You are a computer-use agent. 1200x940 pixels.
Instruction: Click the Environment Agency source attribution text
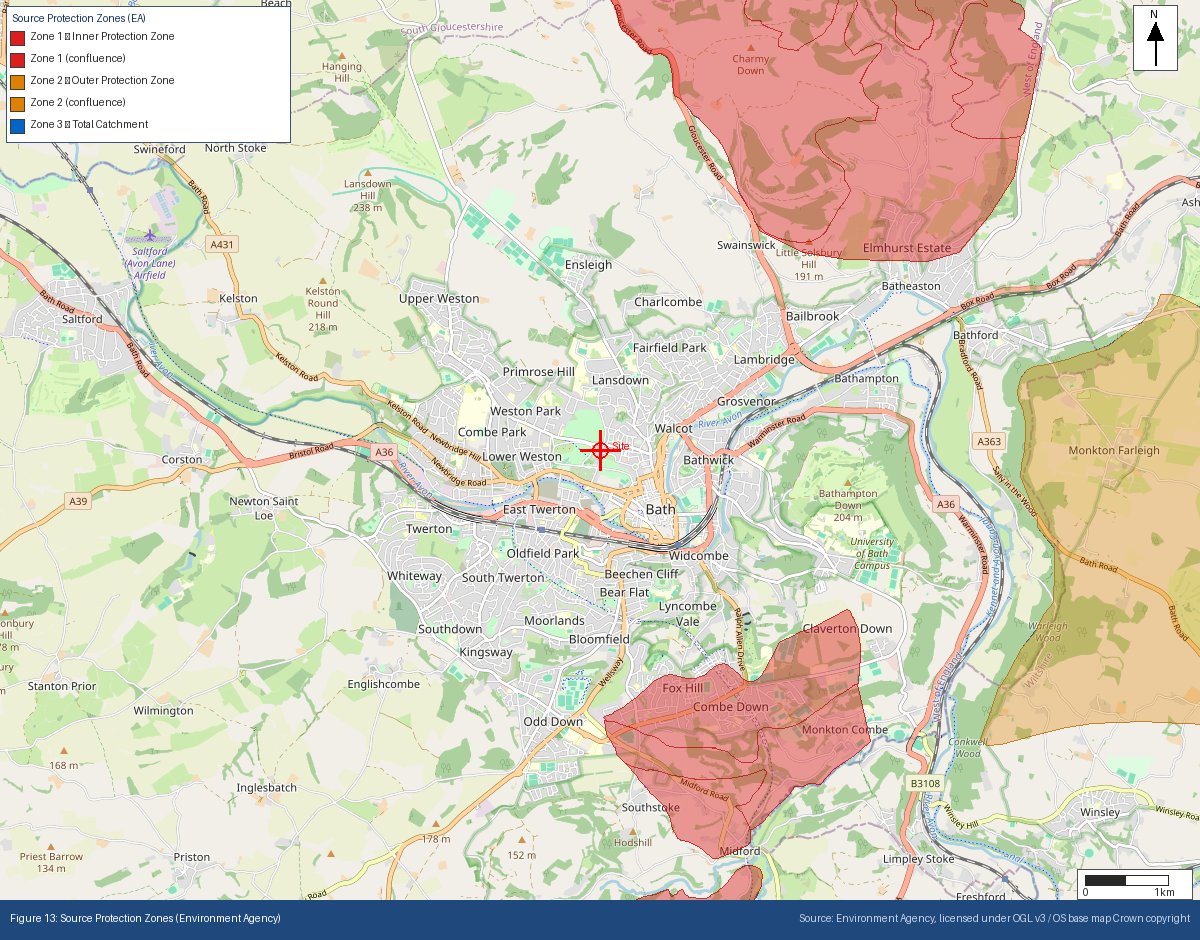coord(994,918)
